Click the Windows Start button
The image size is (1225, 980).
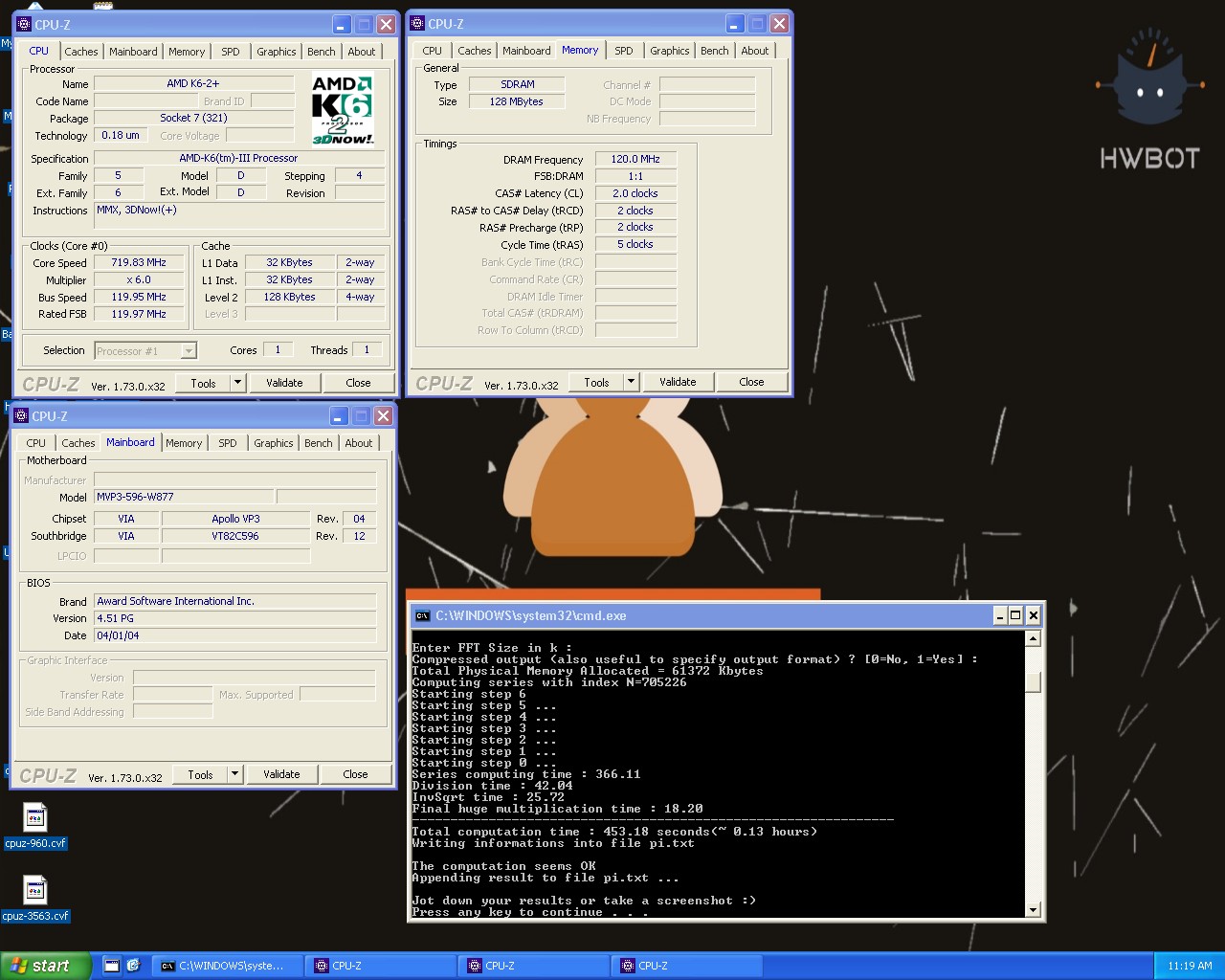pyautogui.click(x=46, y=966)
